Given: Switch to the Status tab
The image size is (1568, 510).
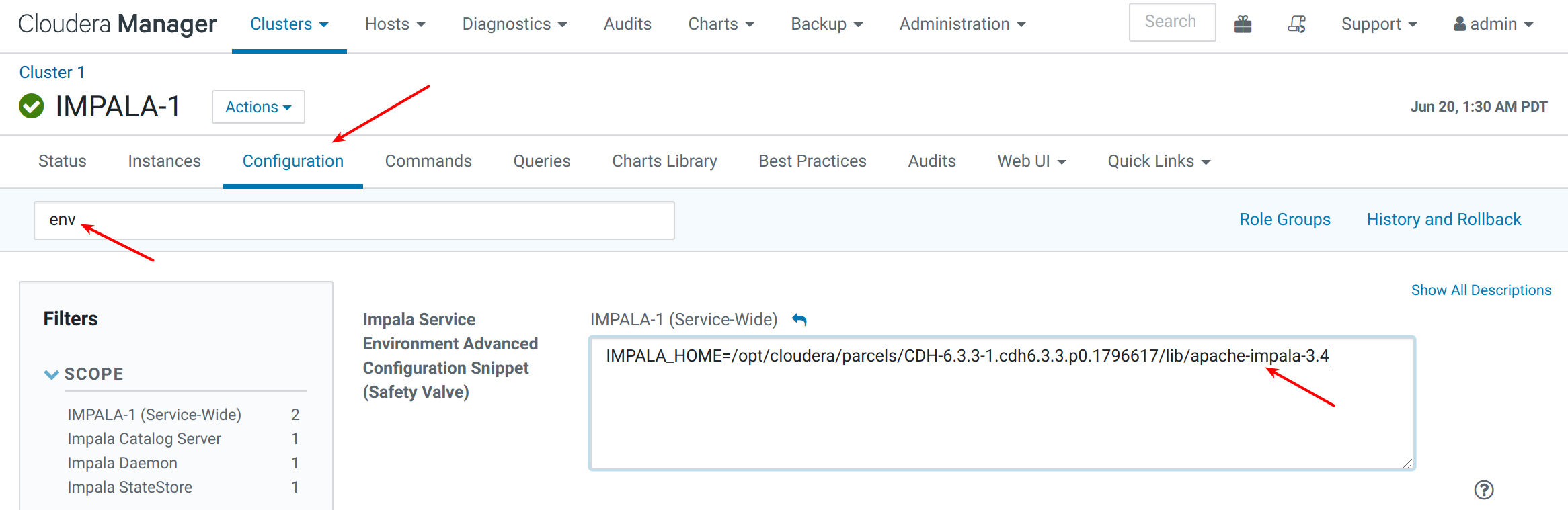Looking at the screenshot, I should [63, 161].
